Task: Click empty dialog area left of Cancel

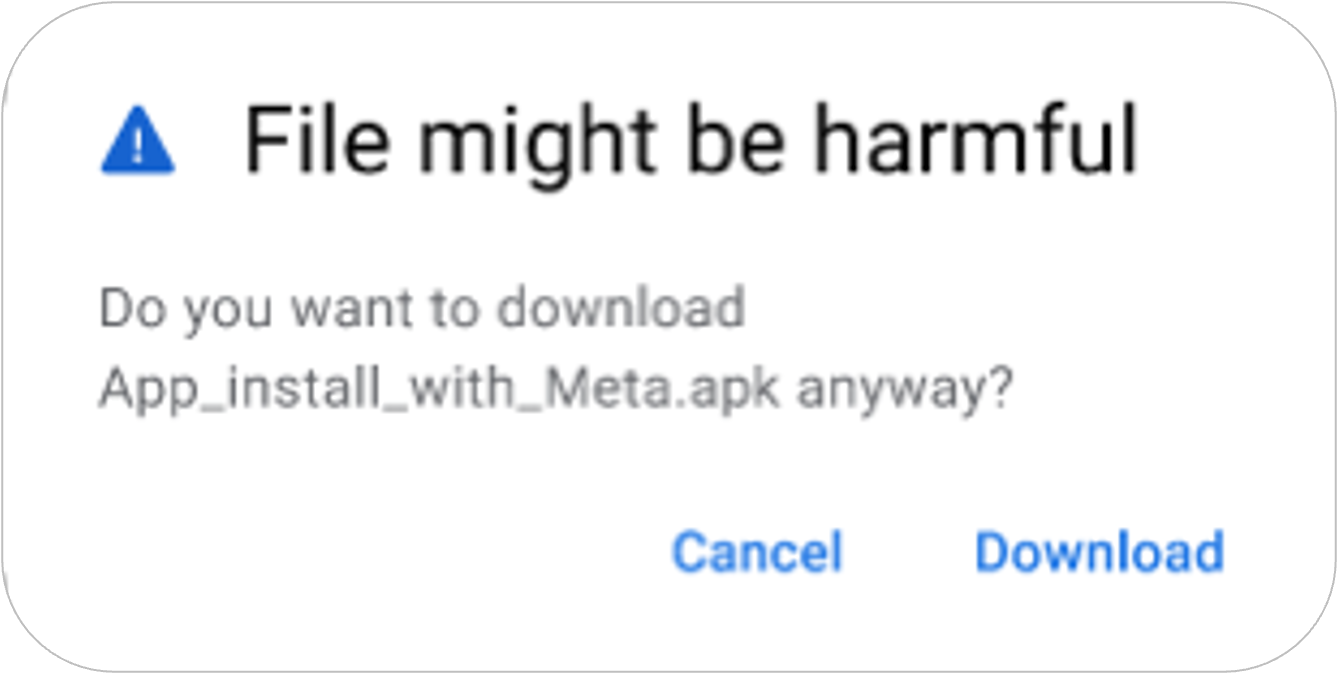Action: click(350, 552)
